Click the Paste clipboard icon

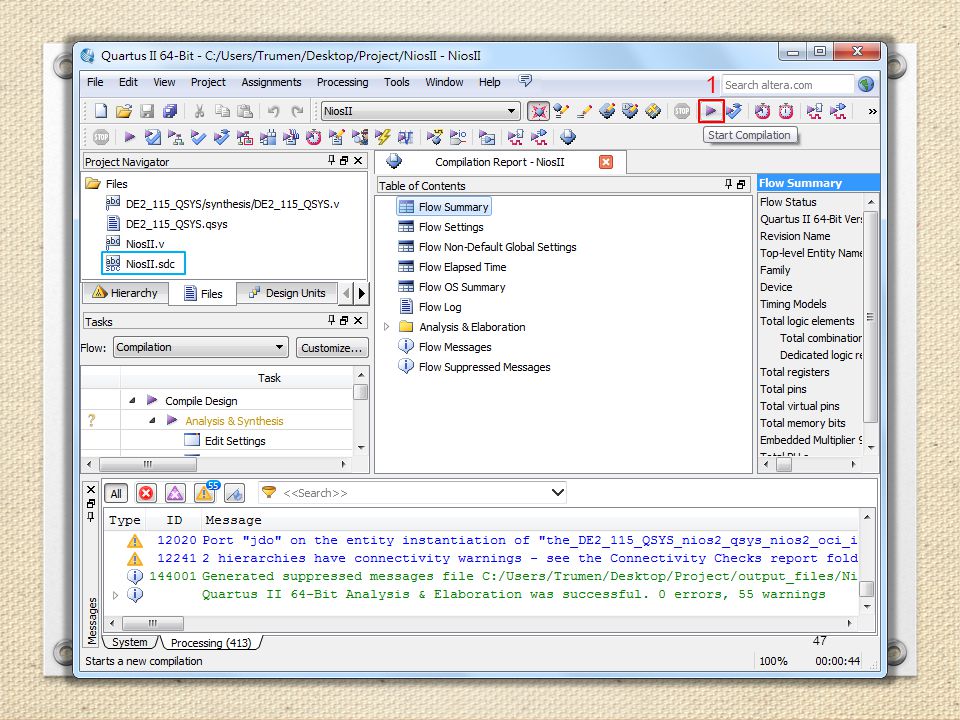245,111
